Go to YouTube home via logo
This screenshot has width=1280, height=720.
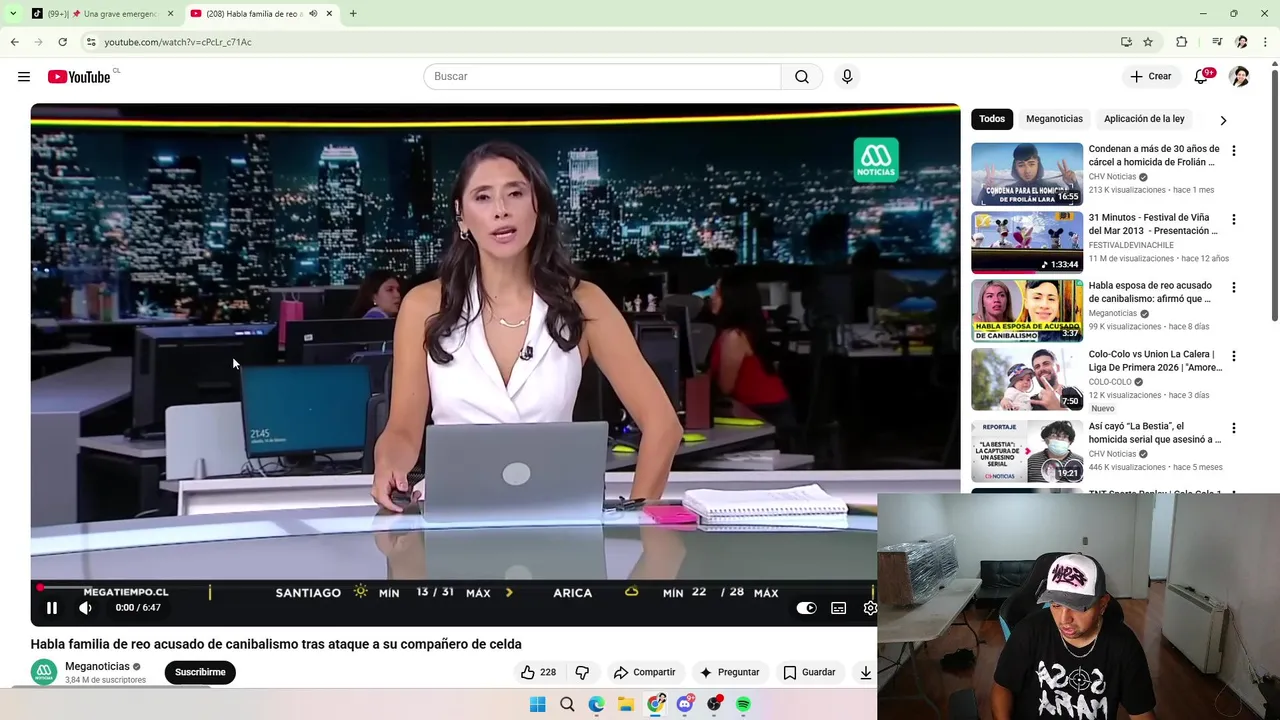(79, 77)
